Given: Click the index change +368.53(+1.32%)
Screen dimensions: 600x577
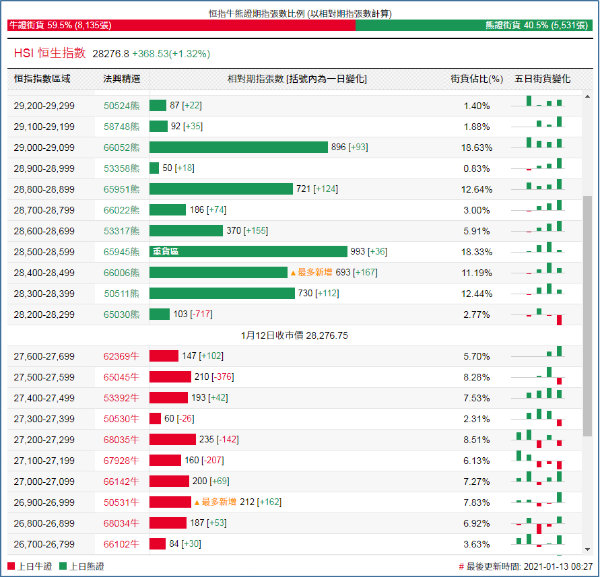Looking at the screenshot, I should (x=171, y=54).
